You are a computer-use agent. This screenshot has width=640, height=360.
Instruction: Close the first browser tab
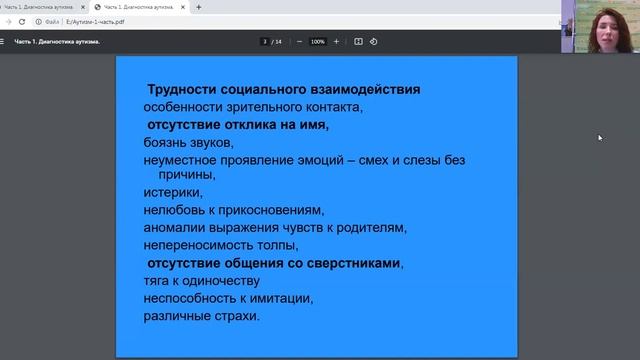(x=83, y=7)
